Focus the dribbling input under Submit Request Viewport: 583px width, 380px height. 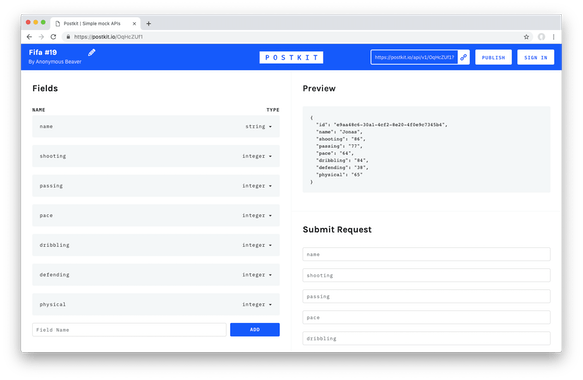click(426, 338)
